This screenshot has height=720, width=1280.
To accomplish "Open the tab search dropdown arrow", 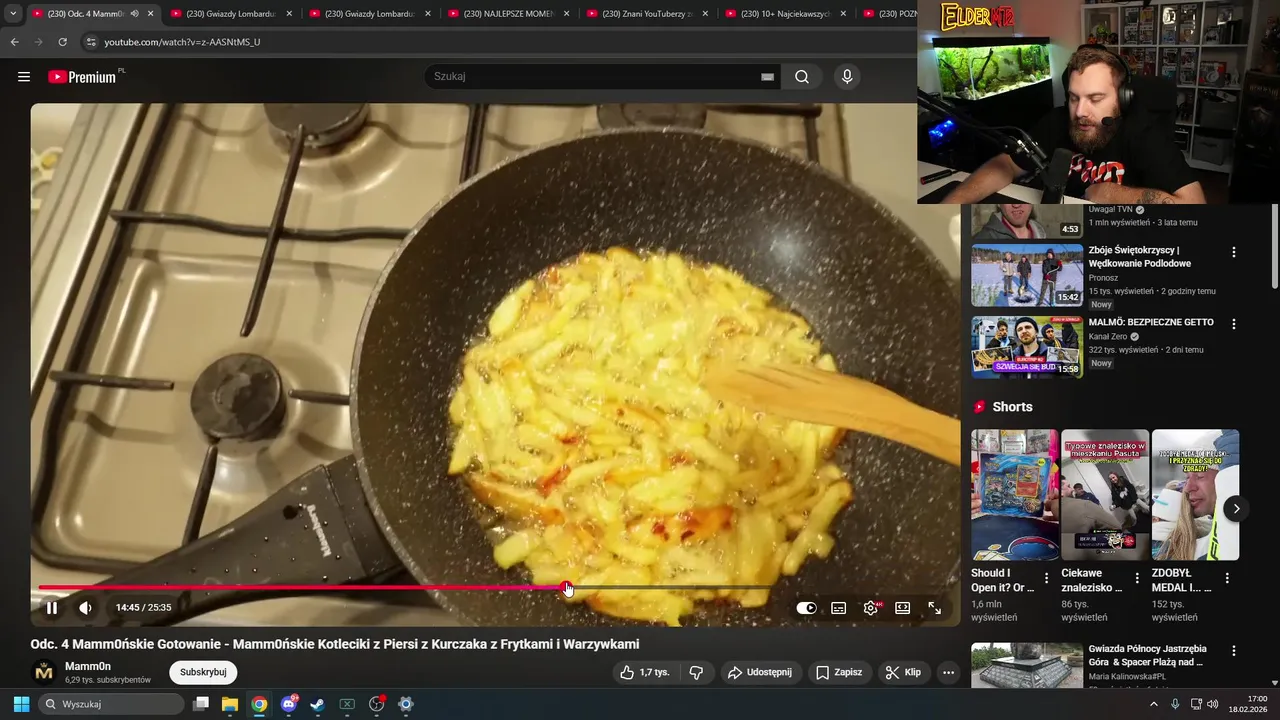I will [13, 14].
